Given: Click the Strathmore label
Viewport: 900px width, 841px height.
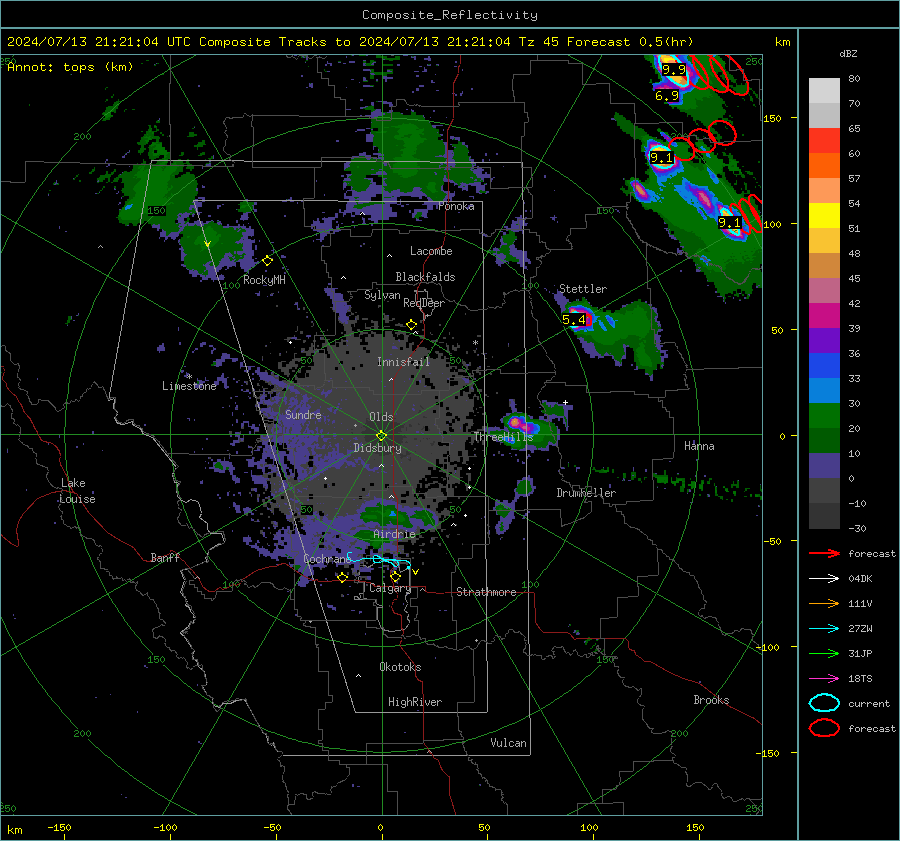Looking at the screenshot, I should [x=486, y=592].
